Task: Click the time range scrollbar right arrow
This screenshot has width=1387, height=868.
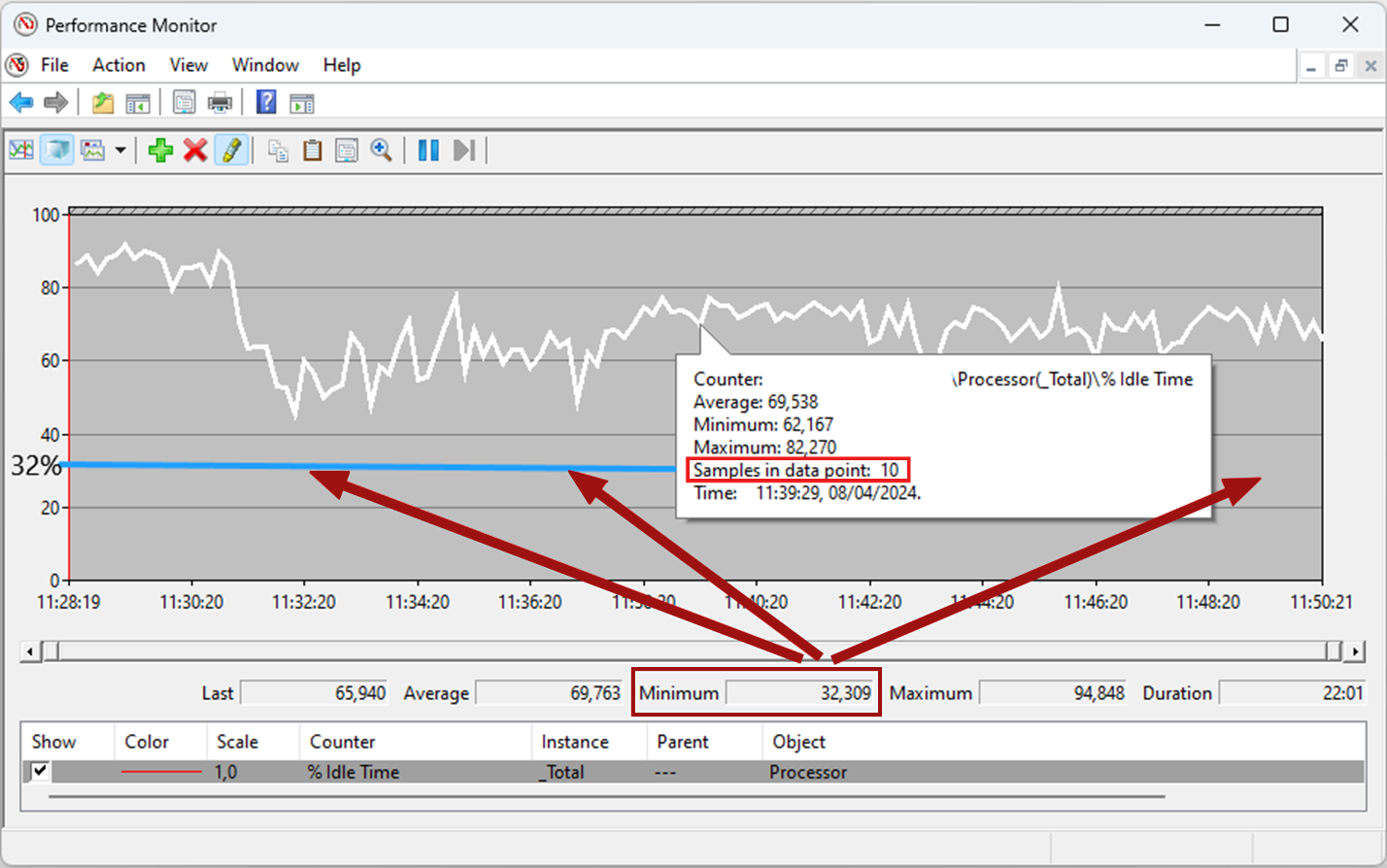Action: click(1354, 651)
